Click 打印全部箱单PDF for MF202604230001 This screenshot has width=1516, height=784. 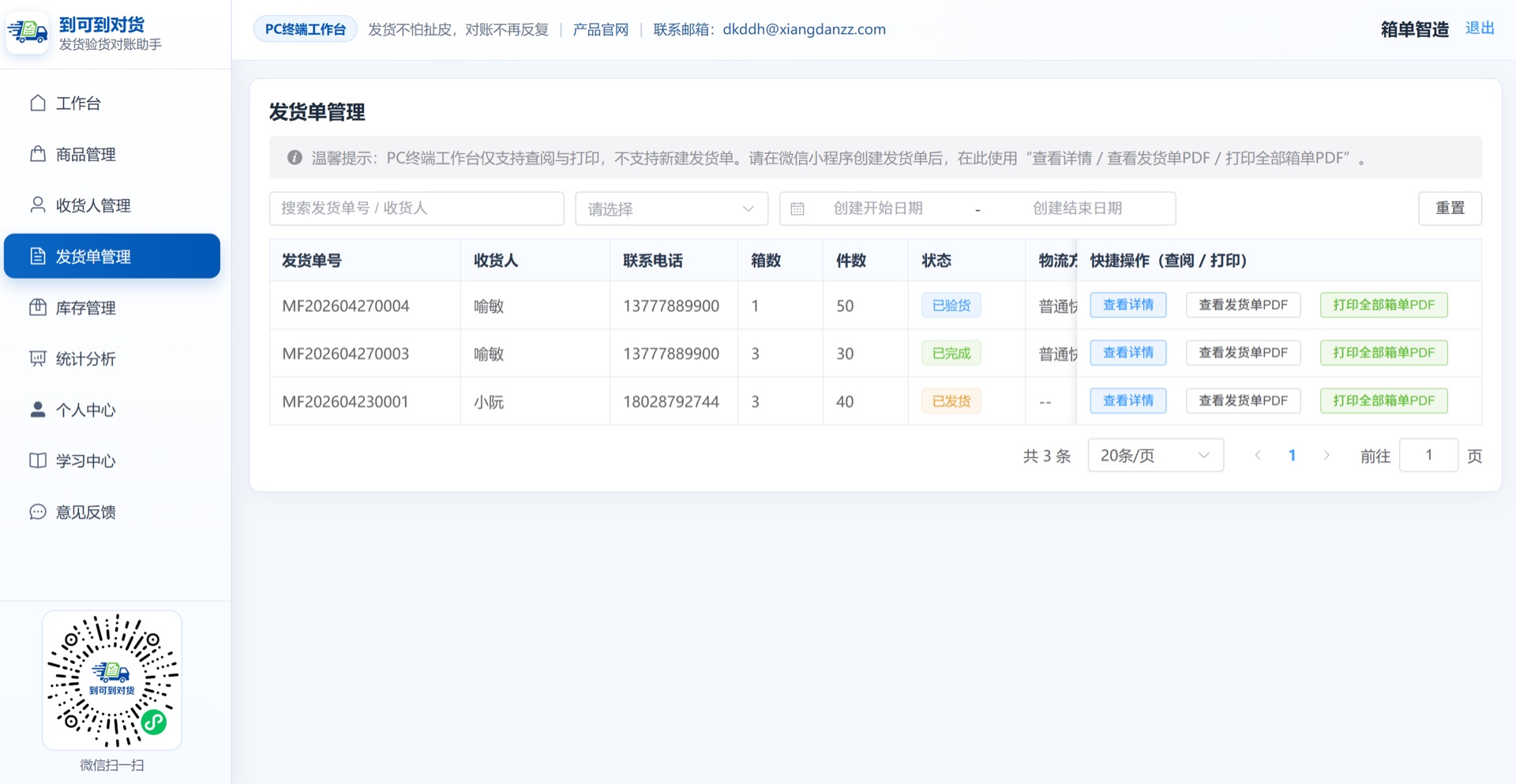1383,400
